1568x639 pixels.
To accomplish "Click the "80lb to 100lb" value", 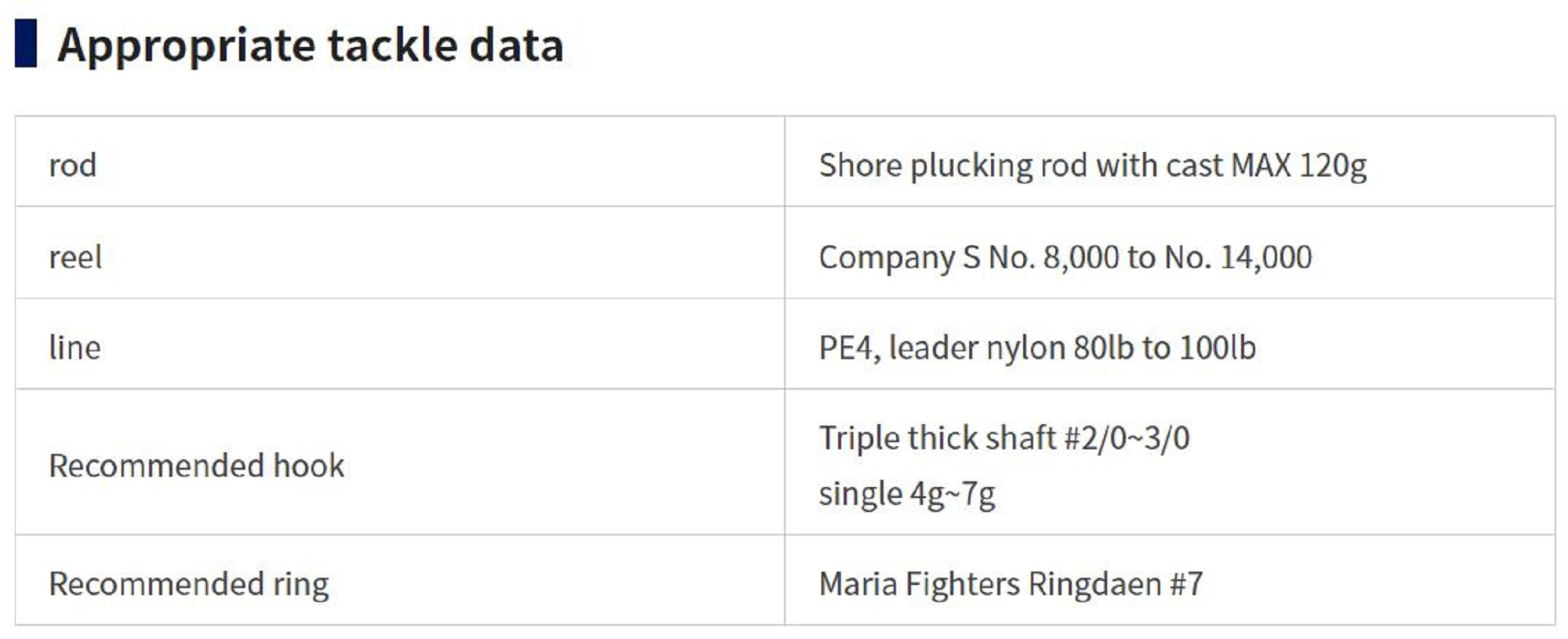I will pos(1163,347).
